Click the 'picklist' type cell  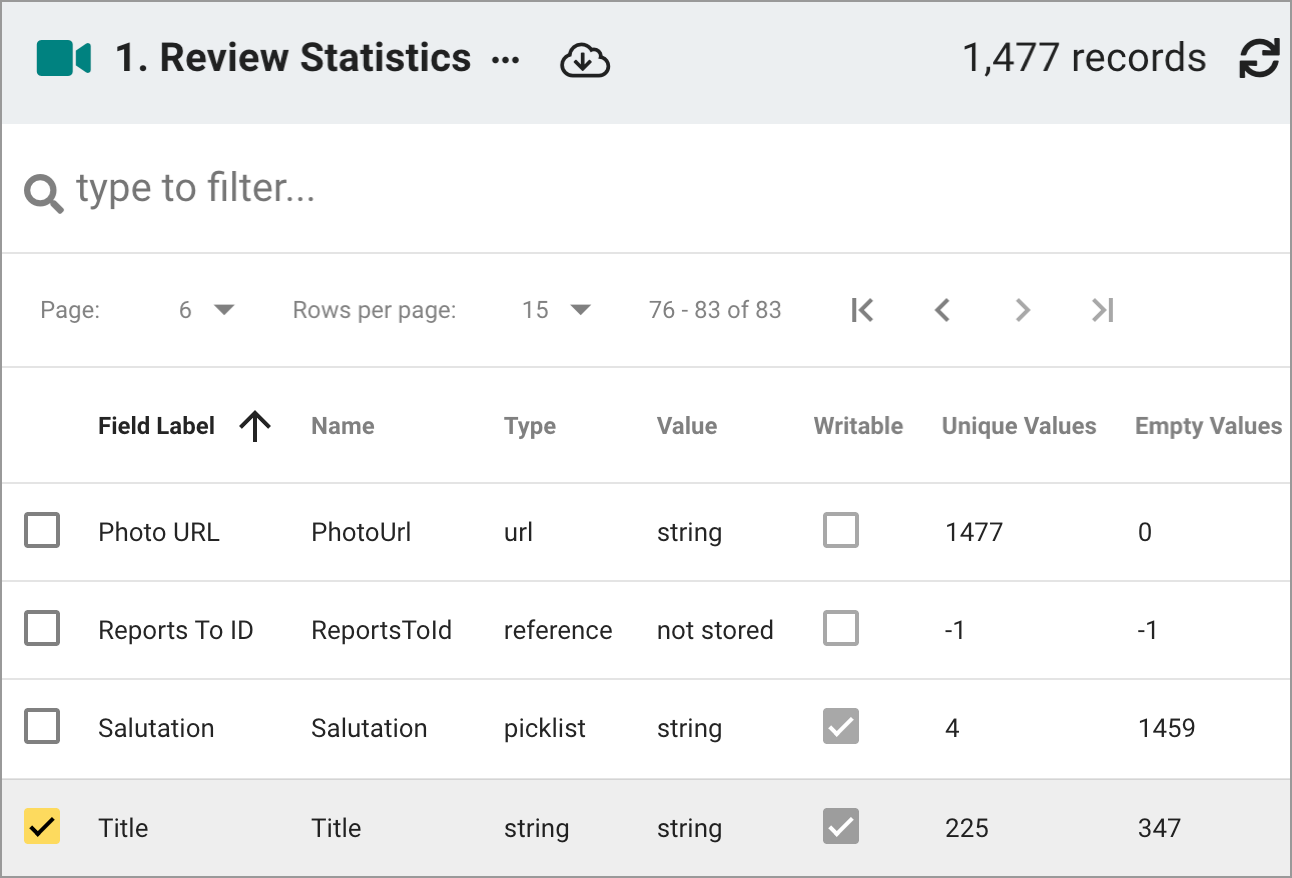[x=545, y=729]
